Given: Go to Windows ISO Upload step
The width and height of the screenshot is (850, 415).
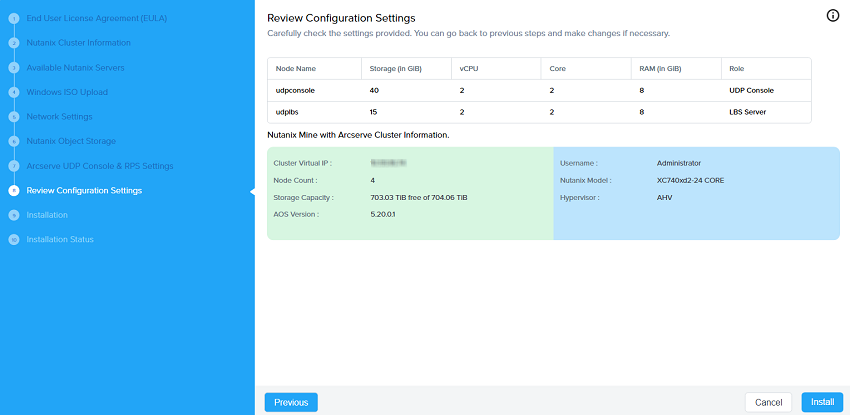Looking at the screenshot, I should (x=67, y=92).
